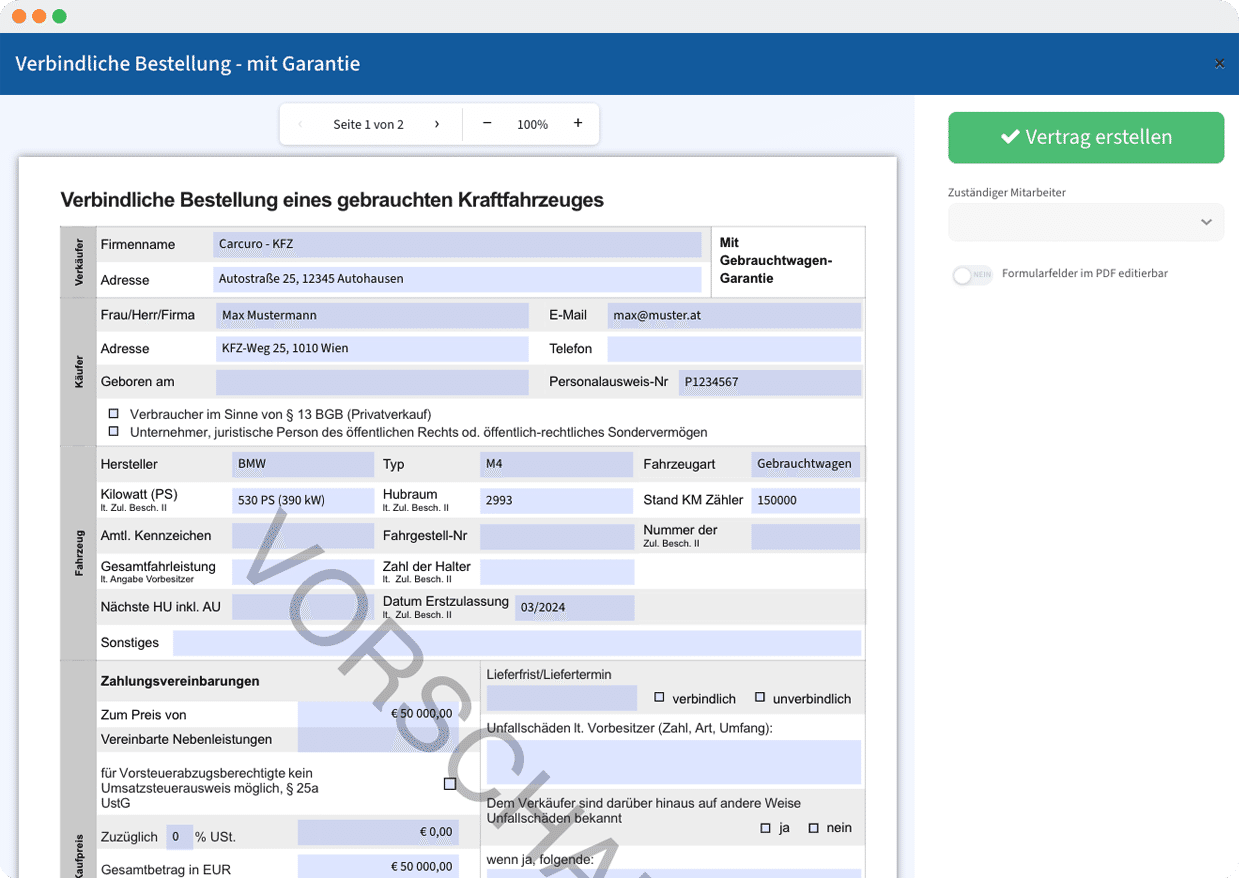
Task: Edit the Typ field
Action: tap(557, 464)
